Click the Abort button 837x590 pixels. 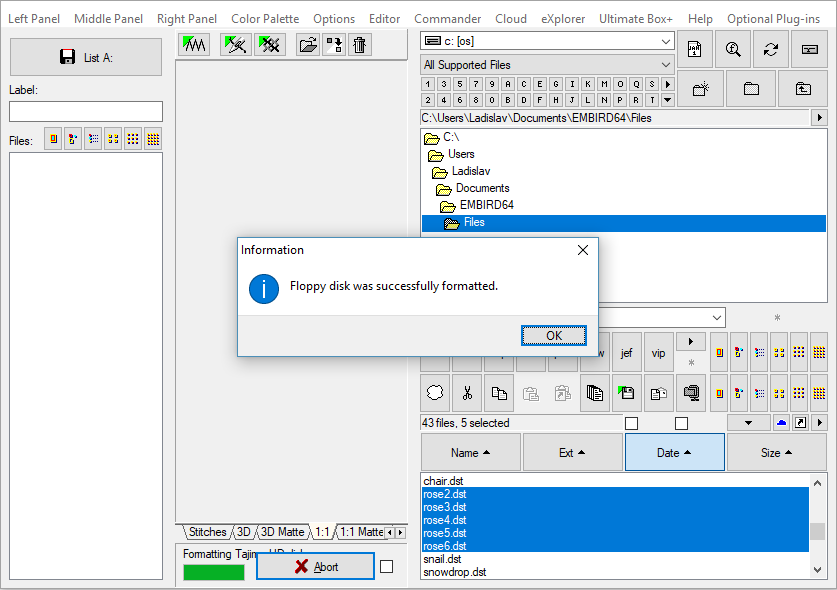(315, 567)
